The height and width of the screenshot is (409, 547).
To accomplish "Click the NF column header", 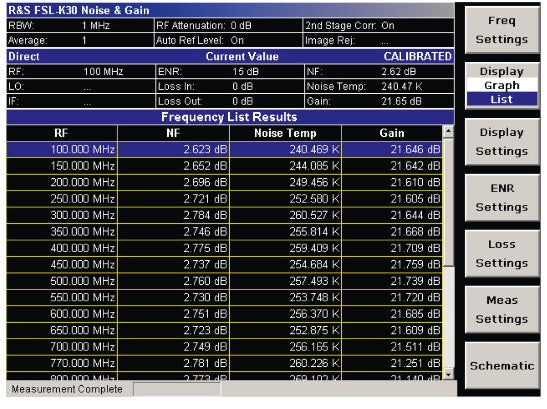I will [x=173, y=133].
